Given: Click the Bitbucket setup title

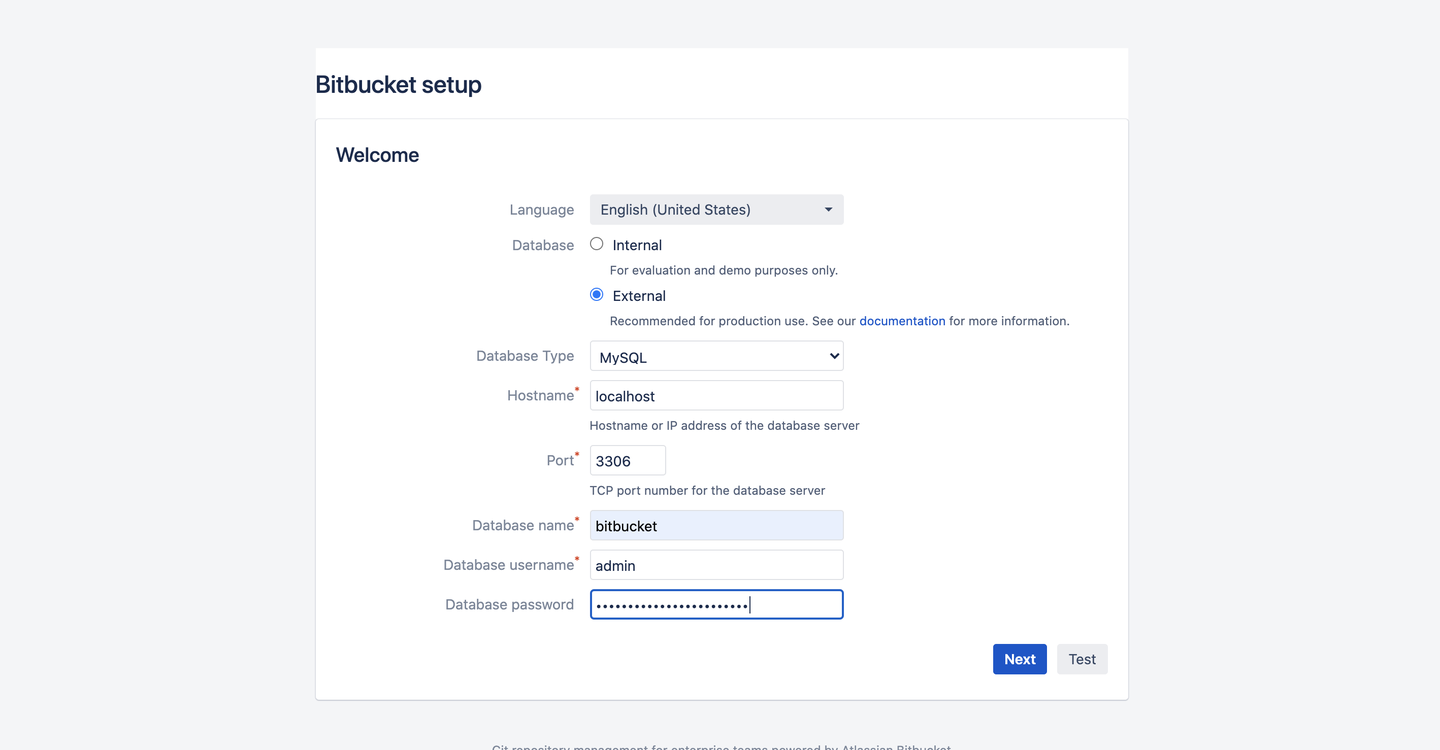Looking at the screenshot, I should pyautogui.click(x=398, y=85).
